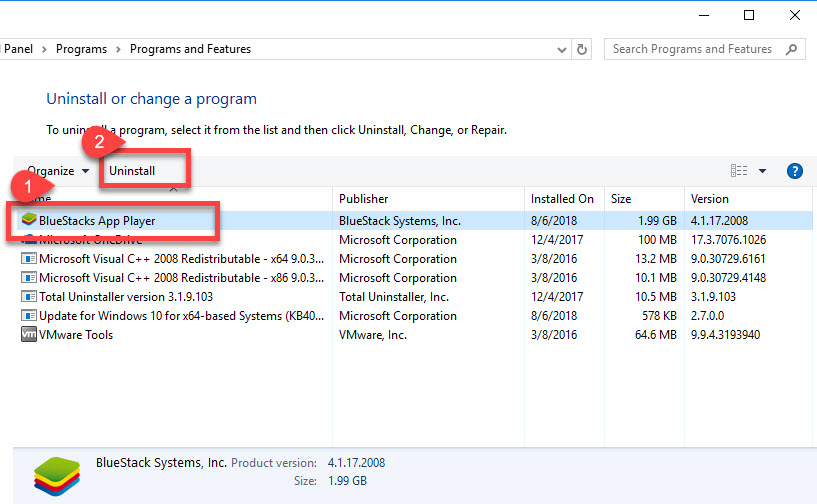Viewport: 817px width, 504px height.
Task: Open the blue help question mark icon
Action: [795, 171]
